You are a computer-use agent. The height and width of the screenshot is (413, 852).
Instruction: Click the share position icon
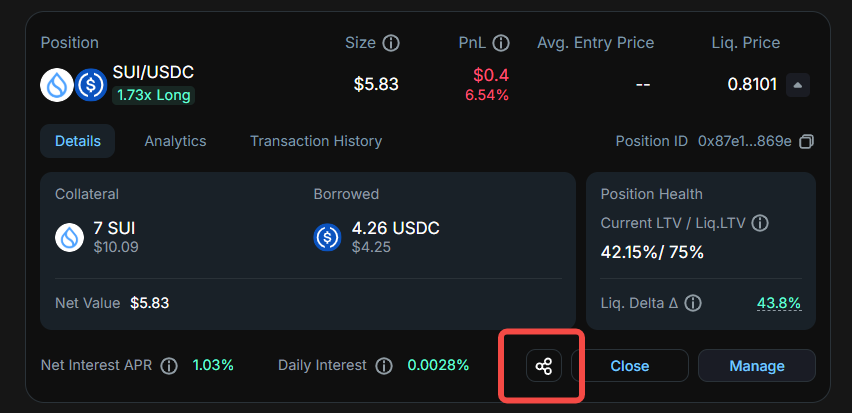click(x=544, y=366)
